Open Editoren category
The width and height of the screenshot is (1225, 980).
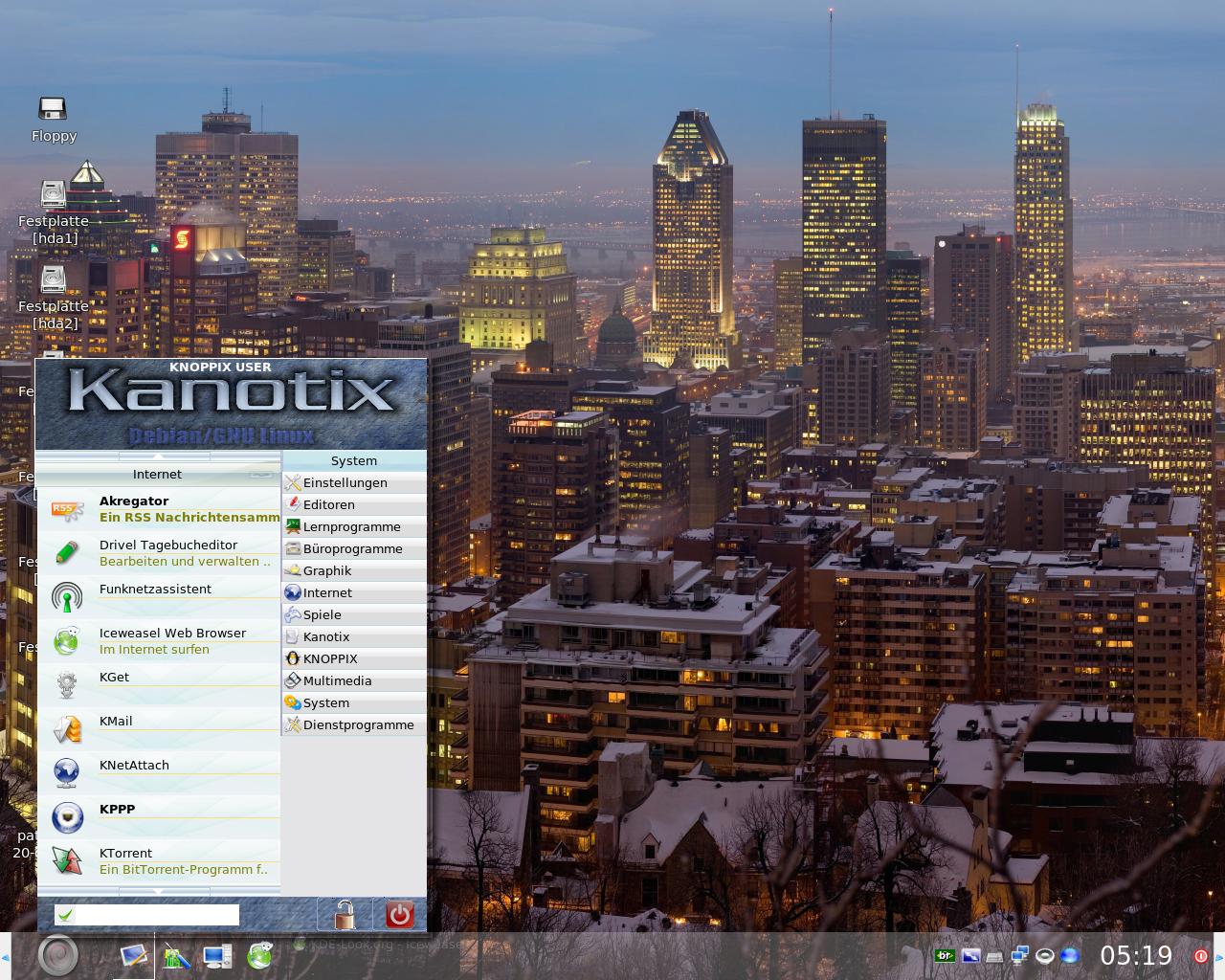click(354, 505)
